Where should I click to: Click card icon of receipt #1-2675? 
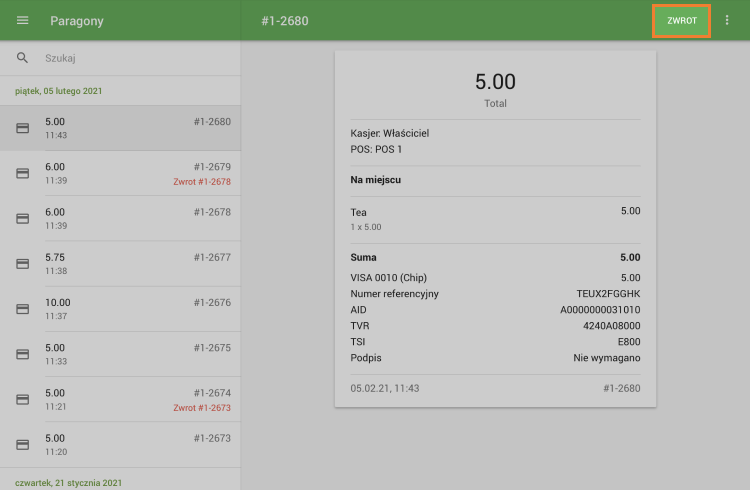tap(22, 354)
